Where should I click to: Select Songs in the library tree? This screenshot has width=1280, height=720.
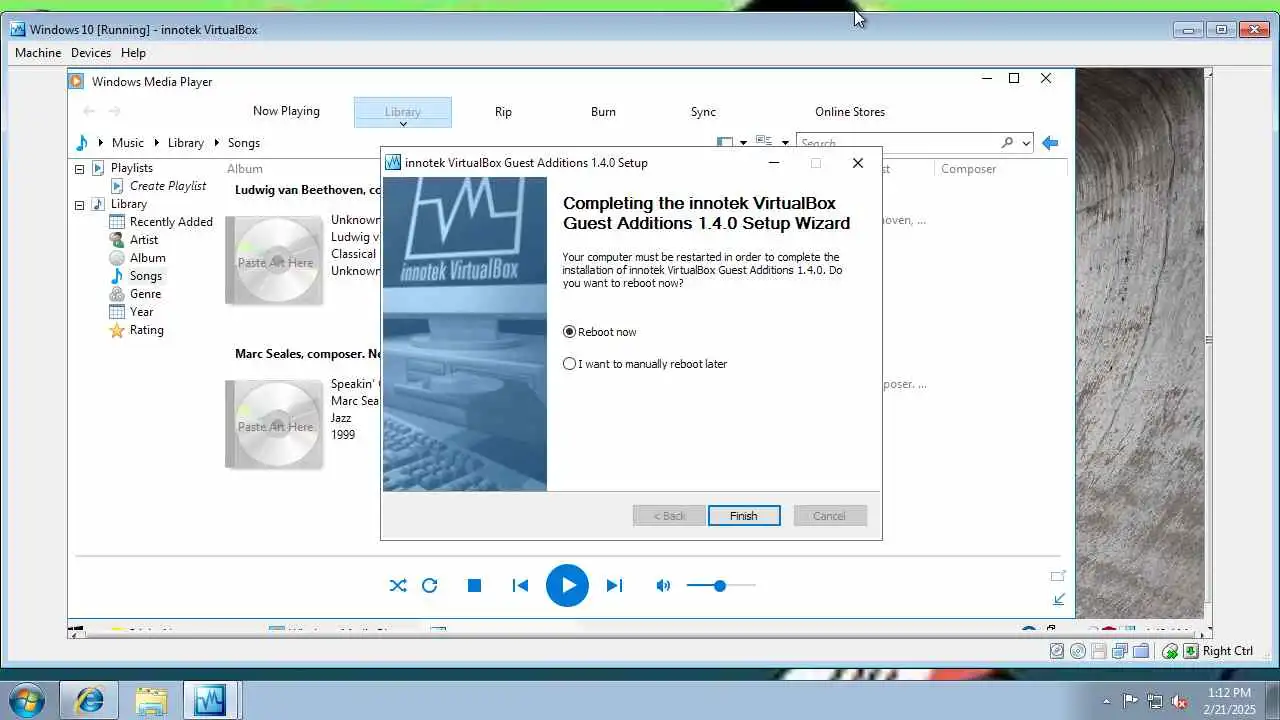(x=146, y=276)
